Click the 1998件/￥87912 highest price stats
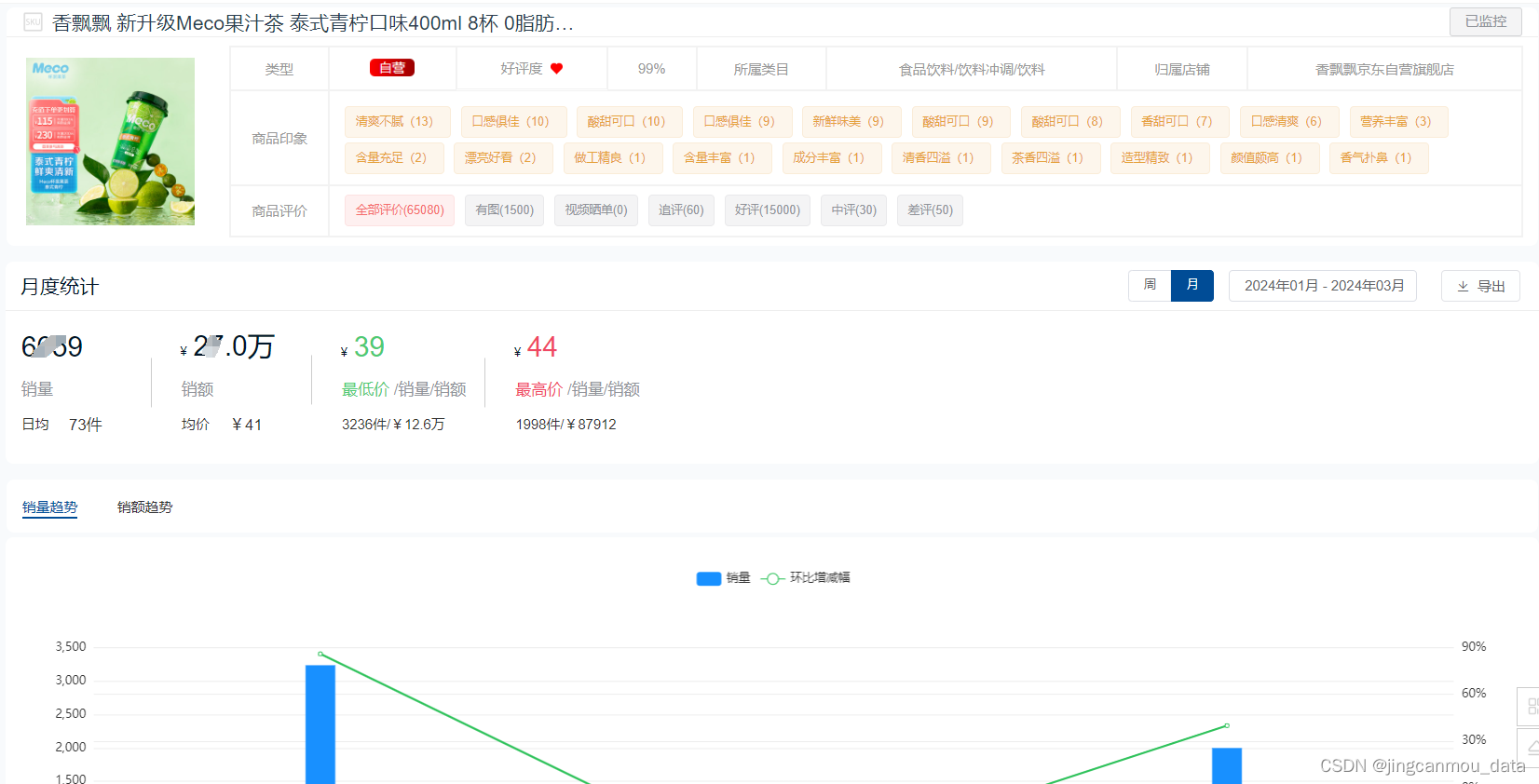Screen dimensions: 1539x784 566,425
